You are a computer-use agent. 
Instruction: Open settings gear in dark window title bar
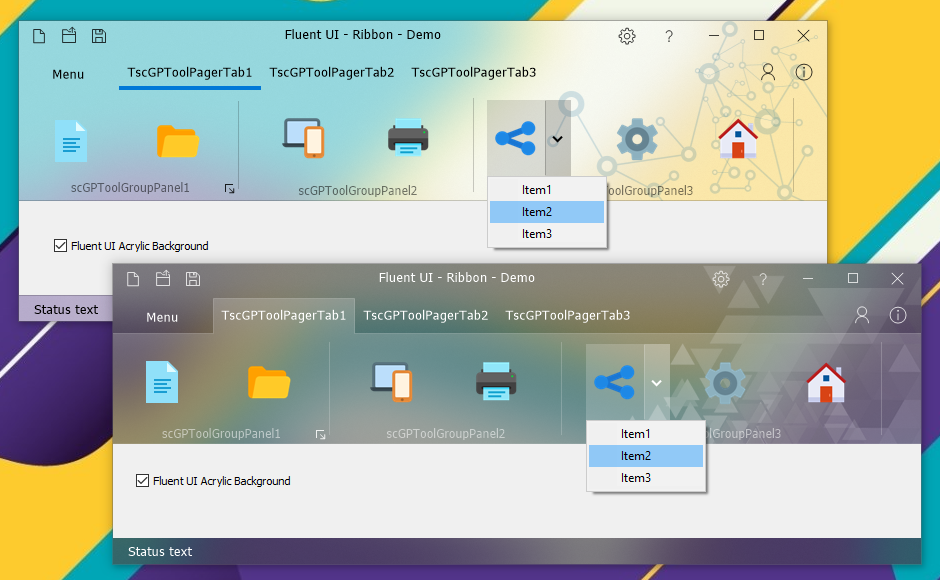pyautogui.click(x=721, y=279)
